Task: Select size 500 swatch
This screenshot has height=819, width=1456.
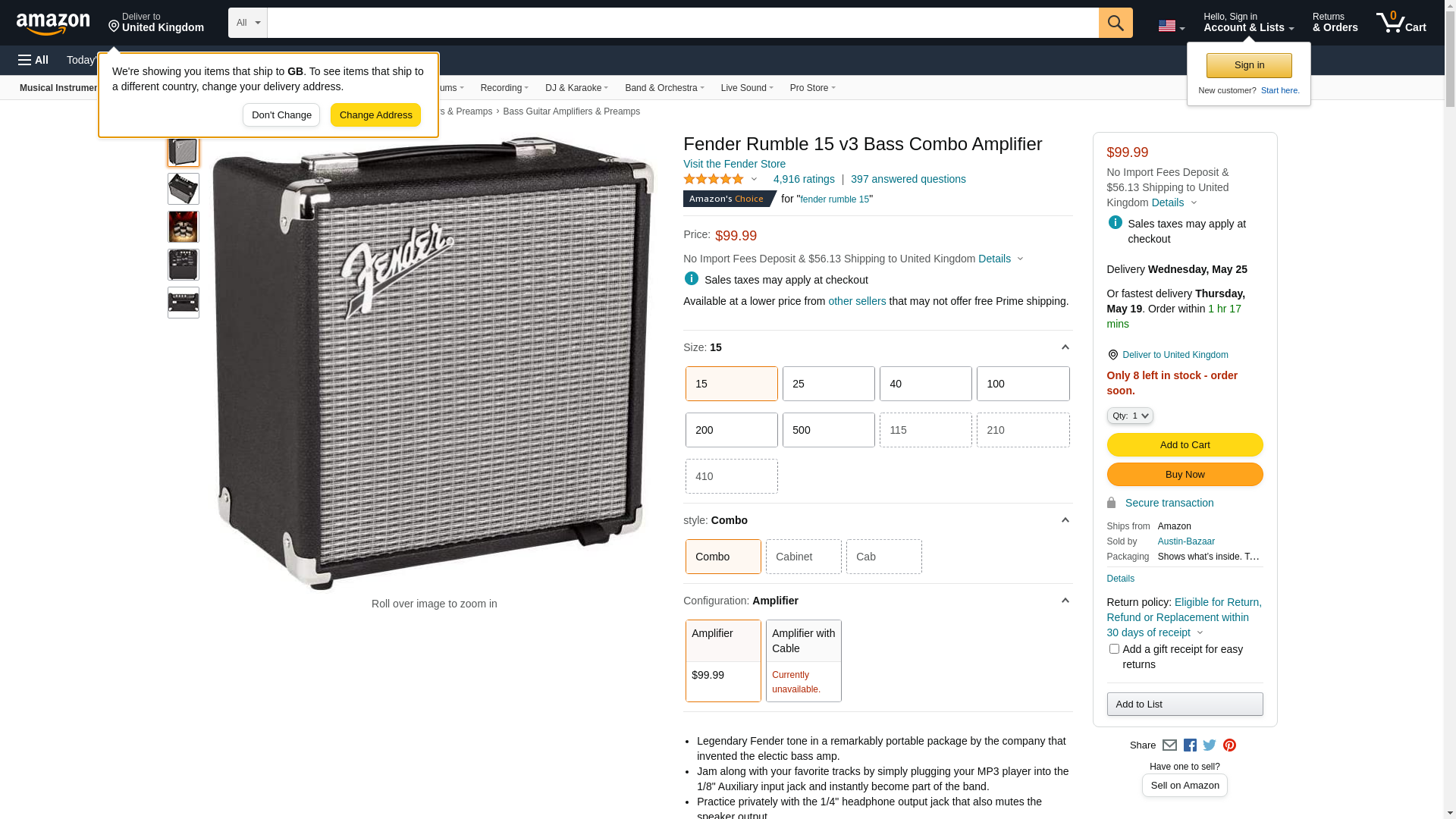Action: click(828, 430)
